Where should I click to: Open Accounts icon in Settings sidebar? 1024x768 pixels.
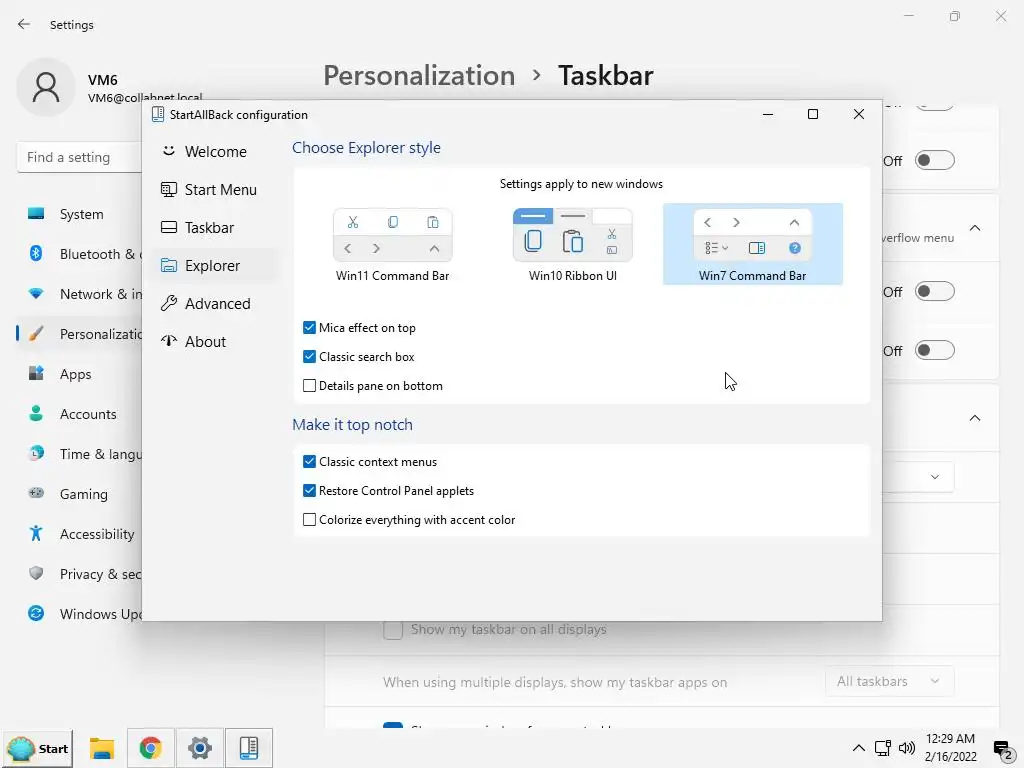36,413
